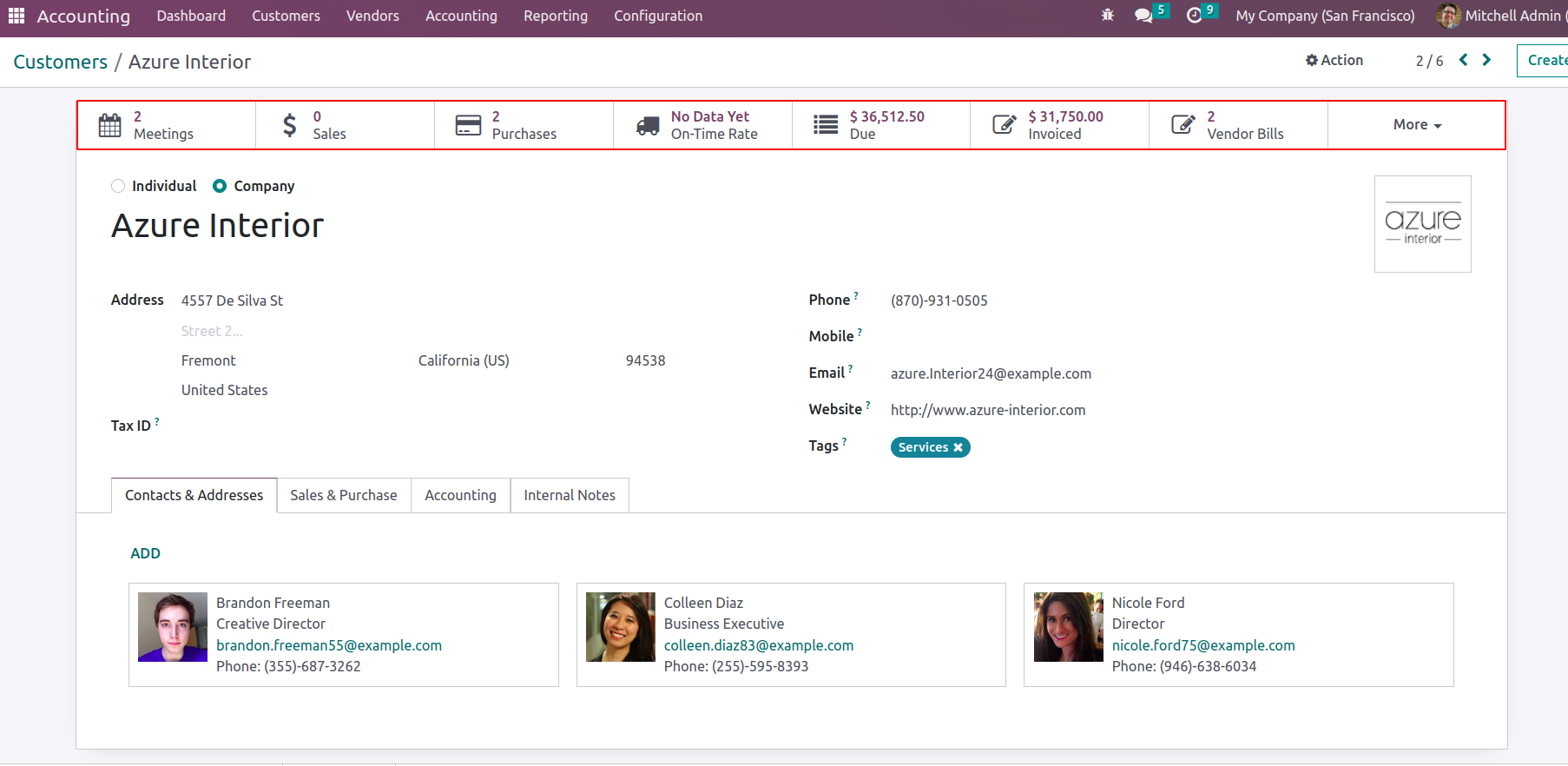
Task: Switch to Contacts & Addresses tab
Action: click(x=194, y=495)
